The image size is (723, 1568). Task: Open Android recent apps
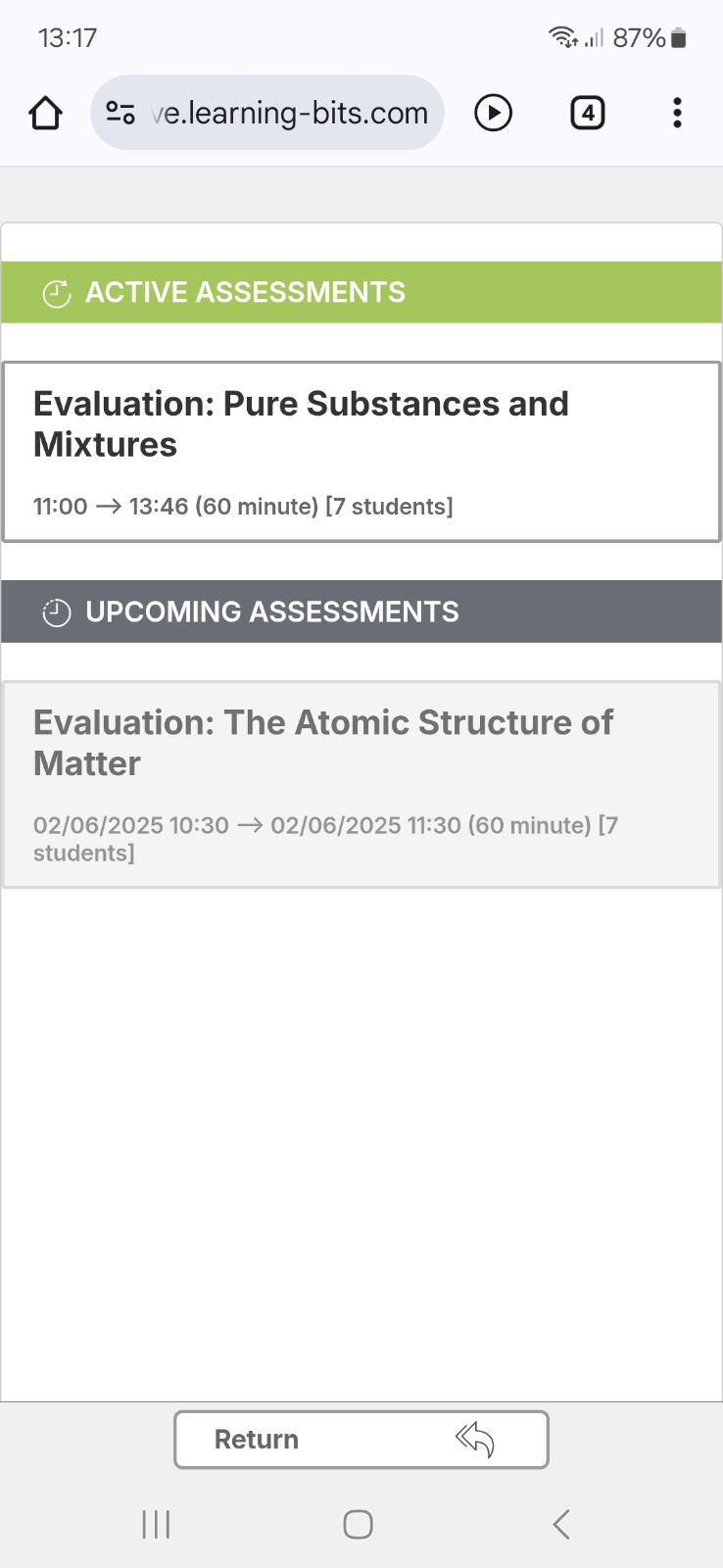[x=156, y=1524]
